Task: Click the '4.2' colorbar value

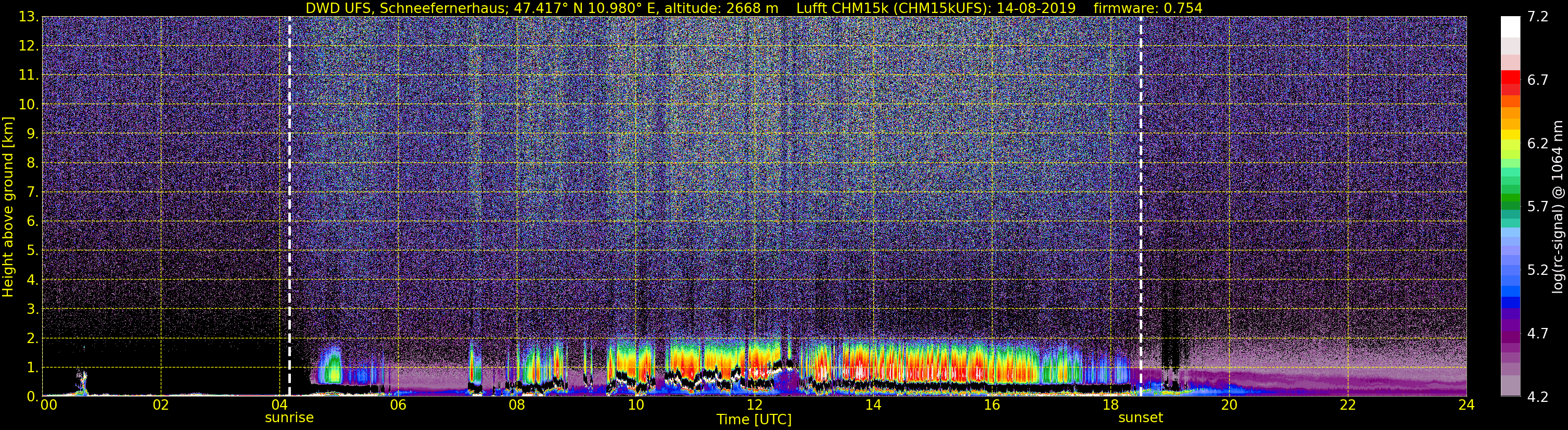Action: point(1538,397)
